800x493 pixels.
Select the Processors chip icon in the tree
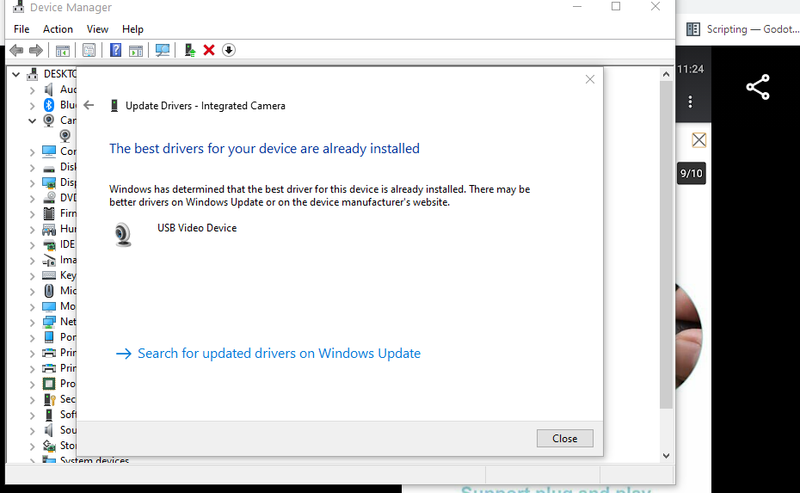[49, 384]
